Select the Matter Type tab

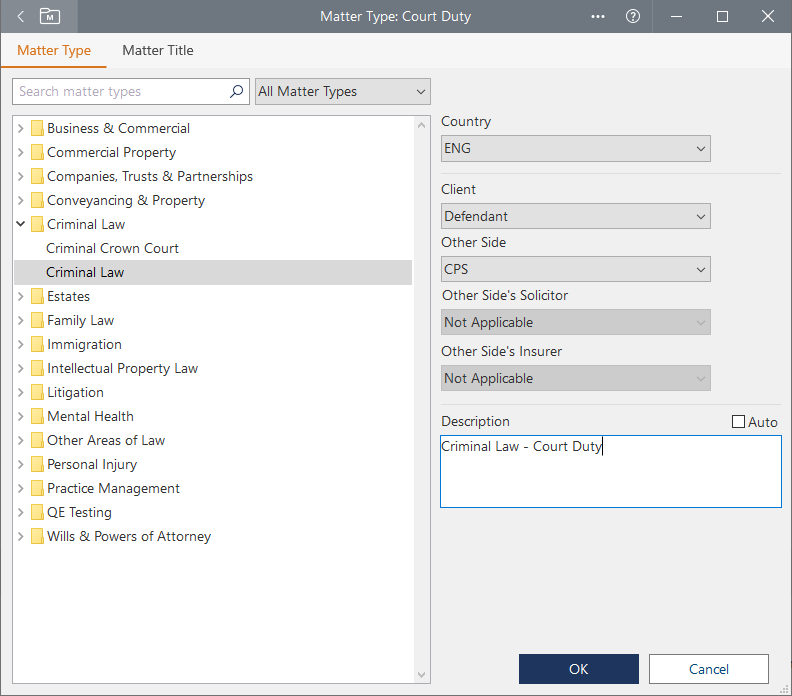[54, 50]
